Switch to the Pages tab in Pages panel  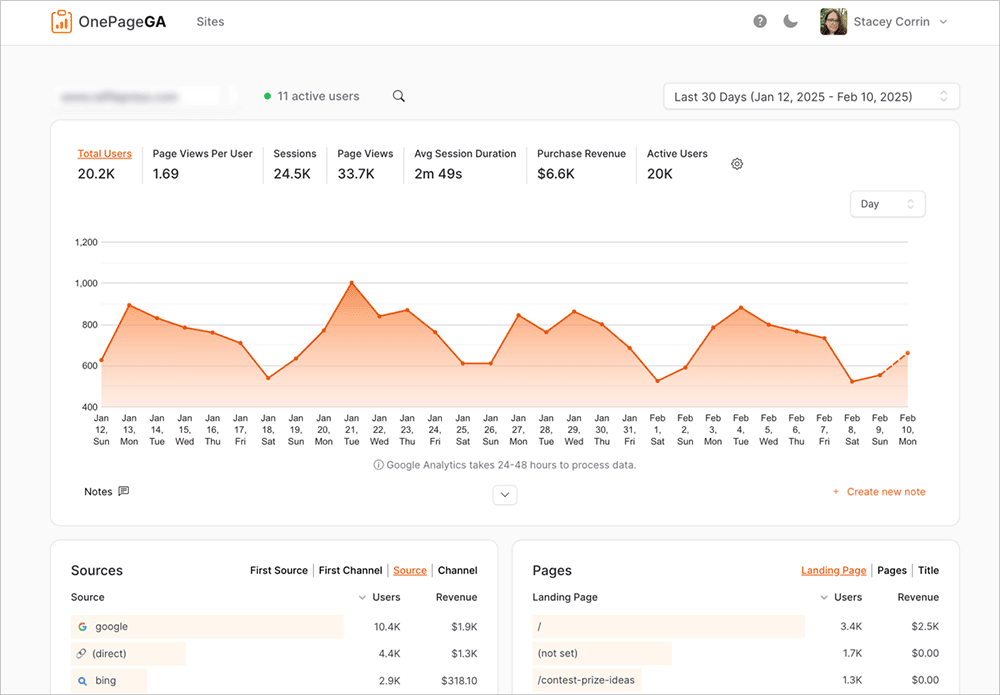click(892, 570)
